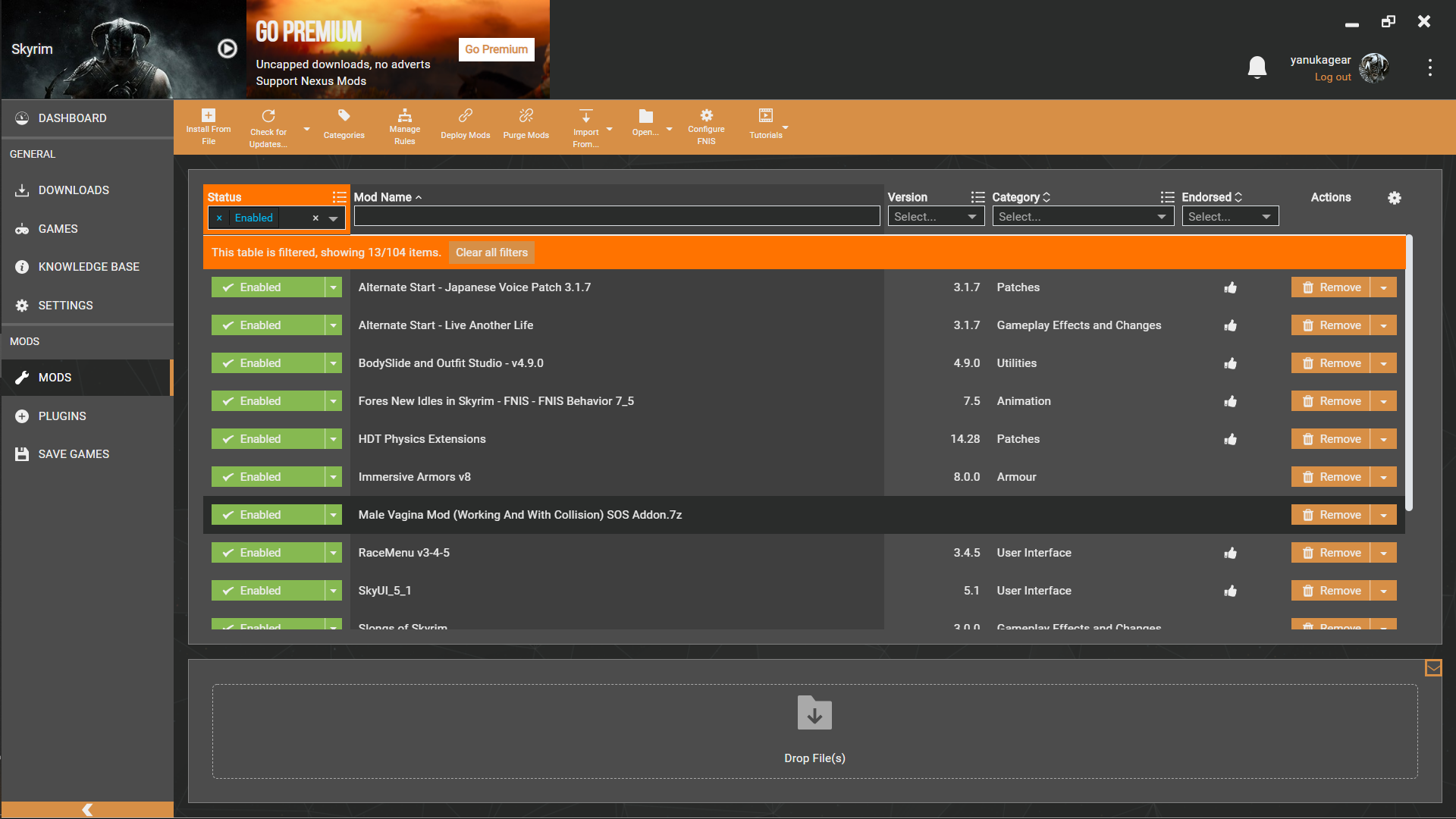Disable Immersive Armors v8 mod
The height and width of the screenshot is (819, 1456).
pos(268,477)
